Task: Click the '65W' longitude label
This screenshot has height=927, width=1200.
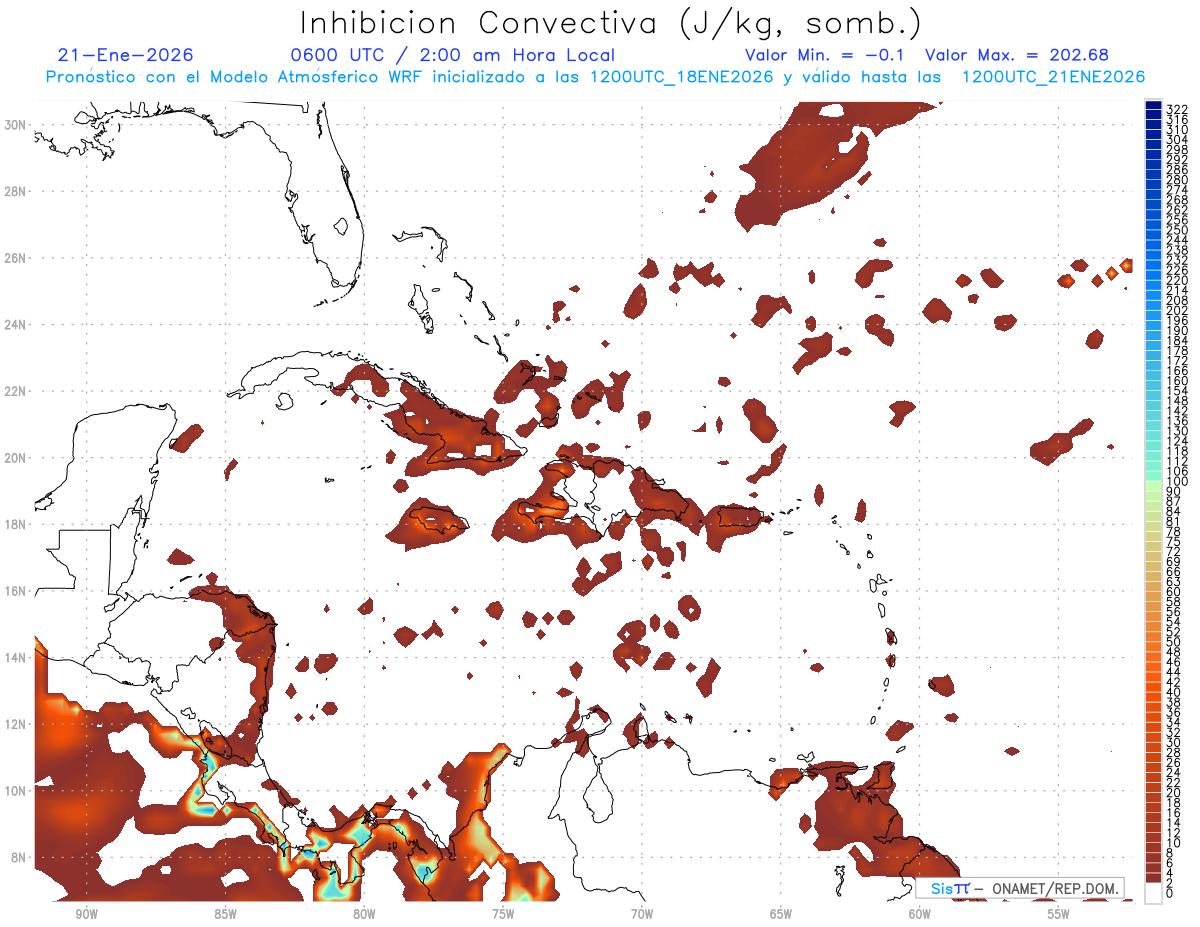Action: click(x=781, y=915)
